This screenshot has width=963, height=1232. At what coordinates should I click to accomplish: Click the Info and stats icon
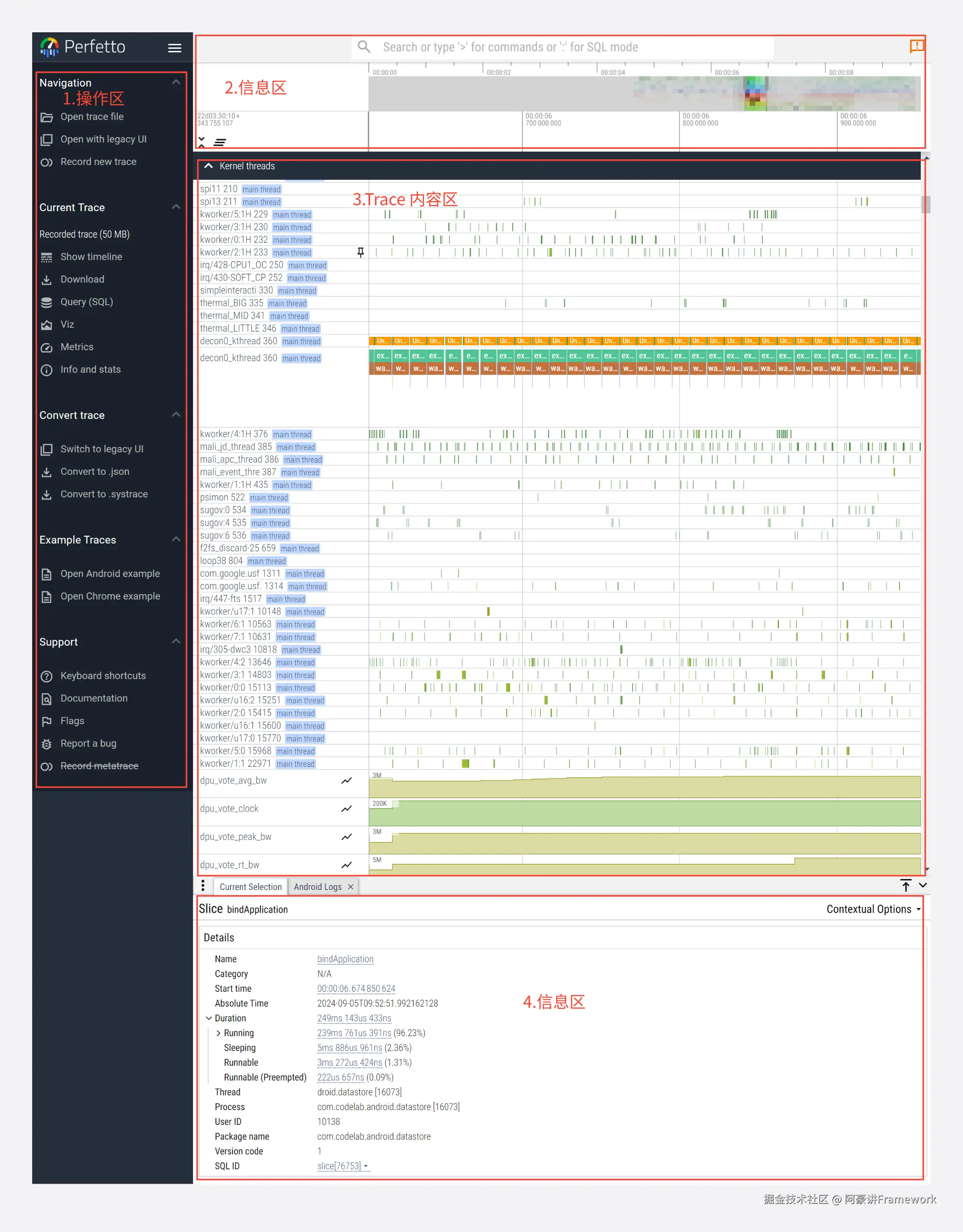click(47, 370)
